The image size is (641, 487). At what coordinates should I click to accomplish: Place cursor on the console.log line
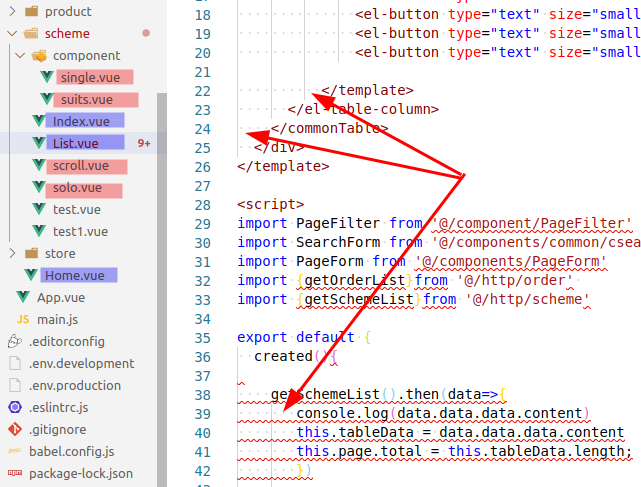click(440, 413)
